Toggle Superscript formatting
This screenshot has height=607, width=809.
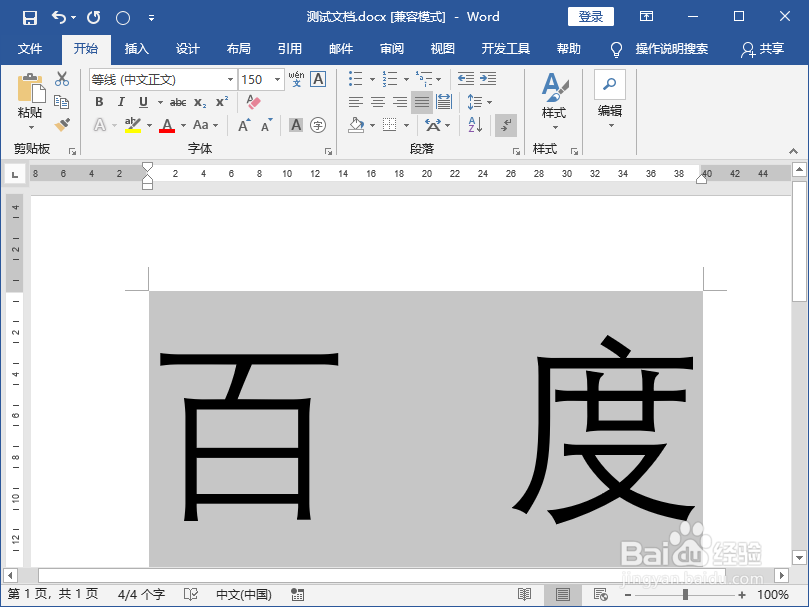coord(222,102)
